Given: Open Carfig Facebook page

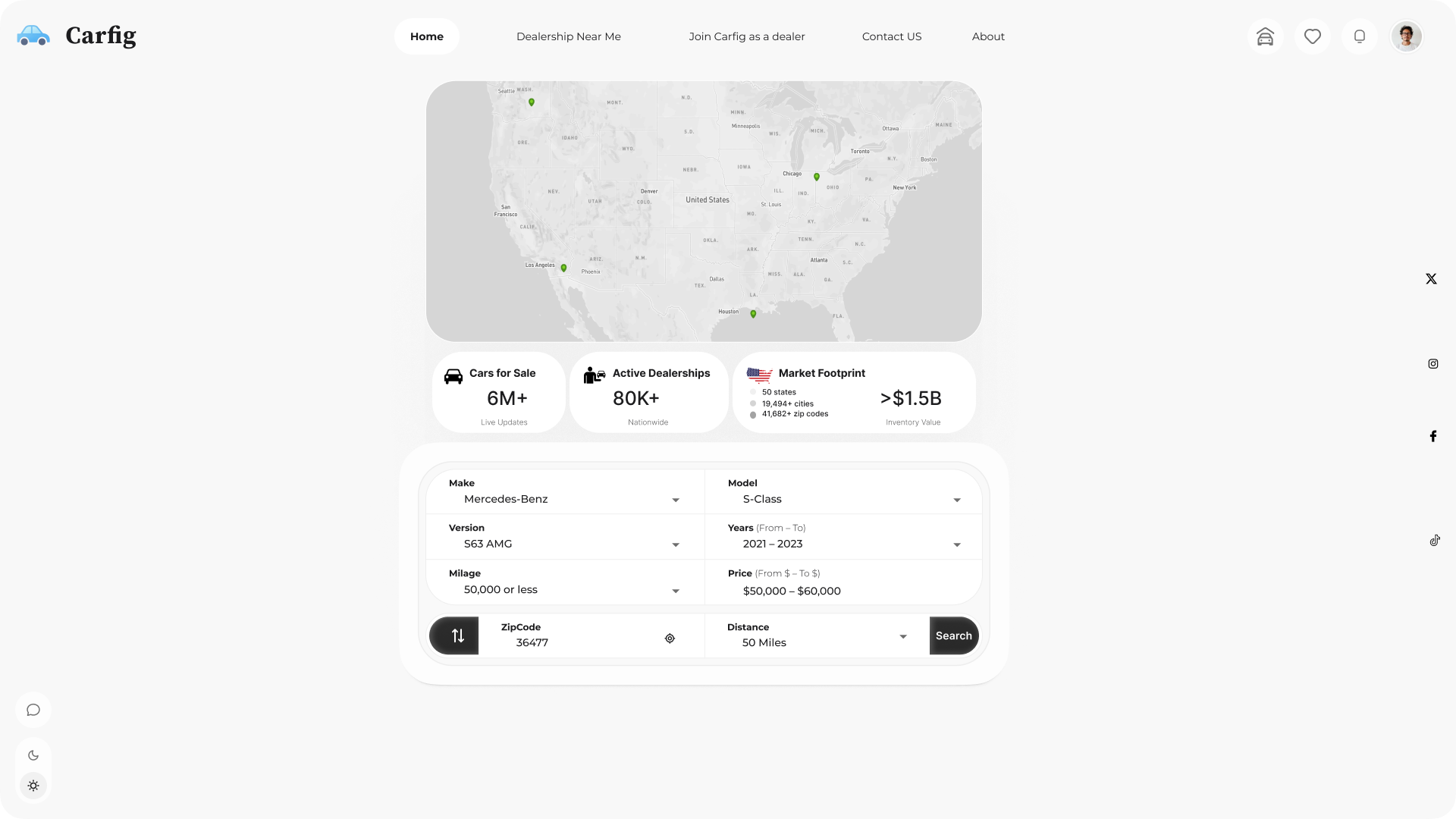Looking at the screenshot, I should point(1433,436).
